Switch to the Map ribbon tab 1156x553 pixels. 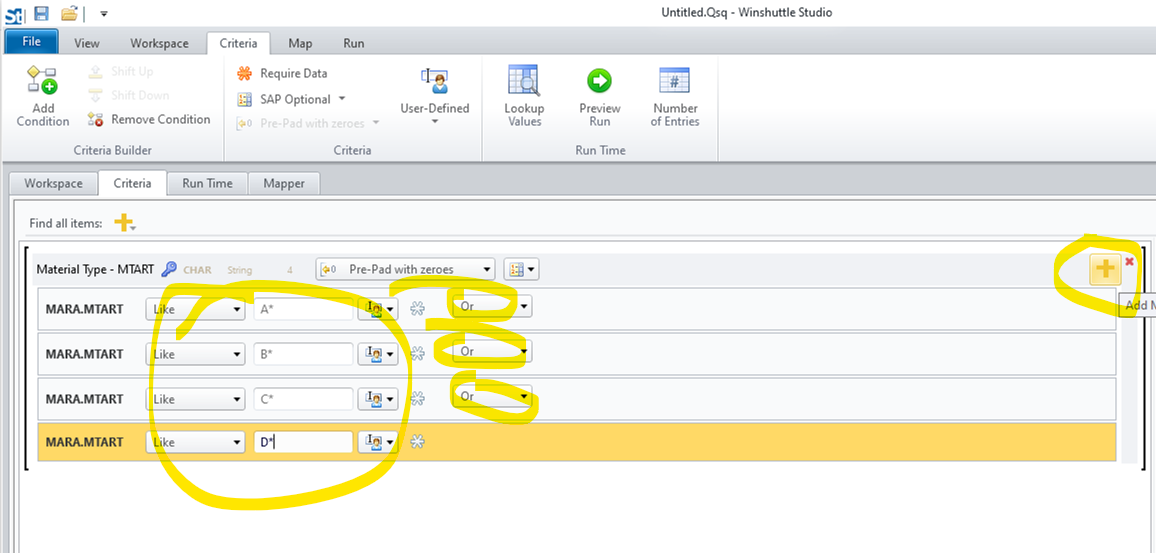[x=299, y=44]
